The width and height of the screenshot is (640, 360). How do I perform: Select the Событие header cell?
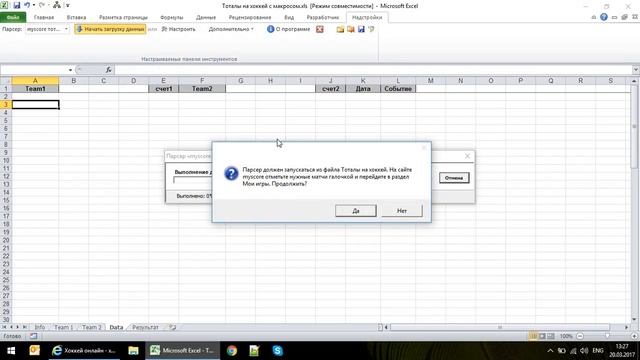[x=398, y=89]
